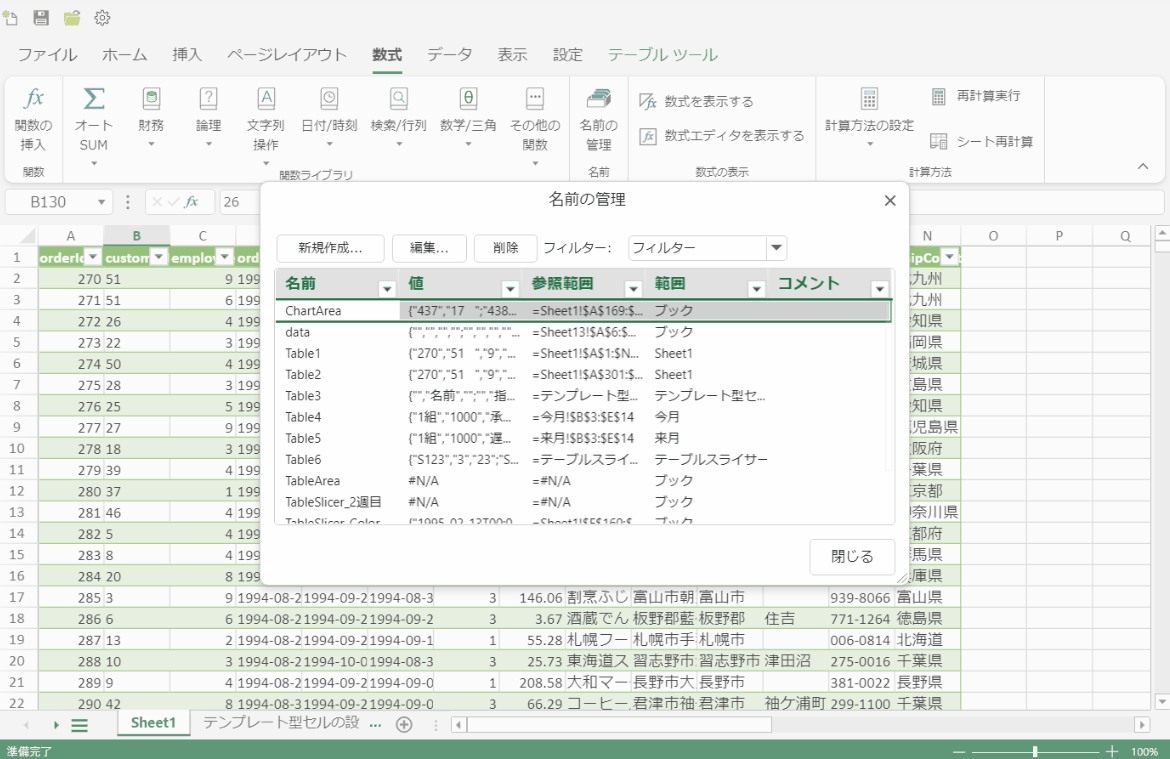Image resolution: width=1170 pixels, height=759 pixels.
Task: Click vertical scrollbar down arrow of sheet
Action: 1162,702
